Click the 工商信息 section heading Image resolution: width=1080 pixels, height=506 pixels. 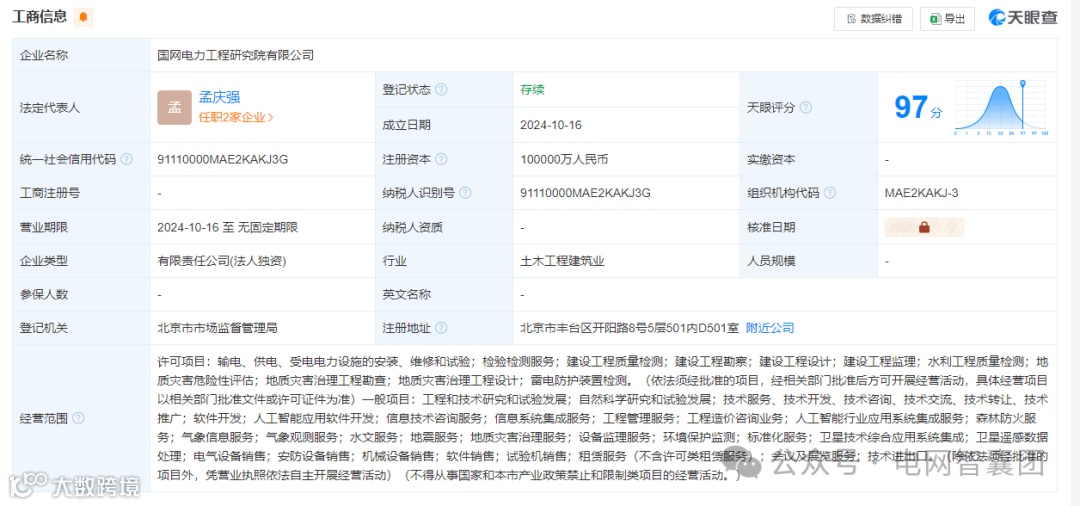point(40,17)
